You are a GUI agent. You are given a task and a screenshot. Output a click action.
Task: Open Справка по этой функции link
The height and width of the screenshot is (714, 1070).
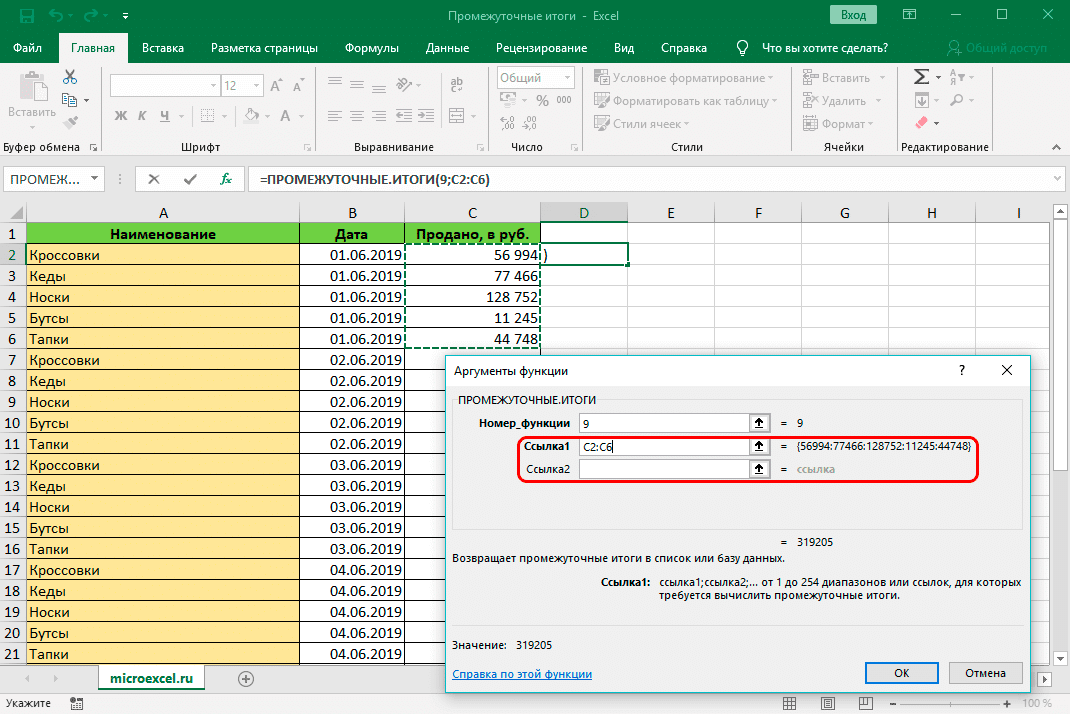[522, 674]
